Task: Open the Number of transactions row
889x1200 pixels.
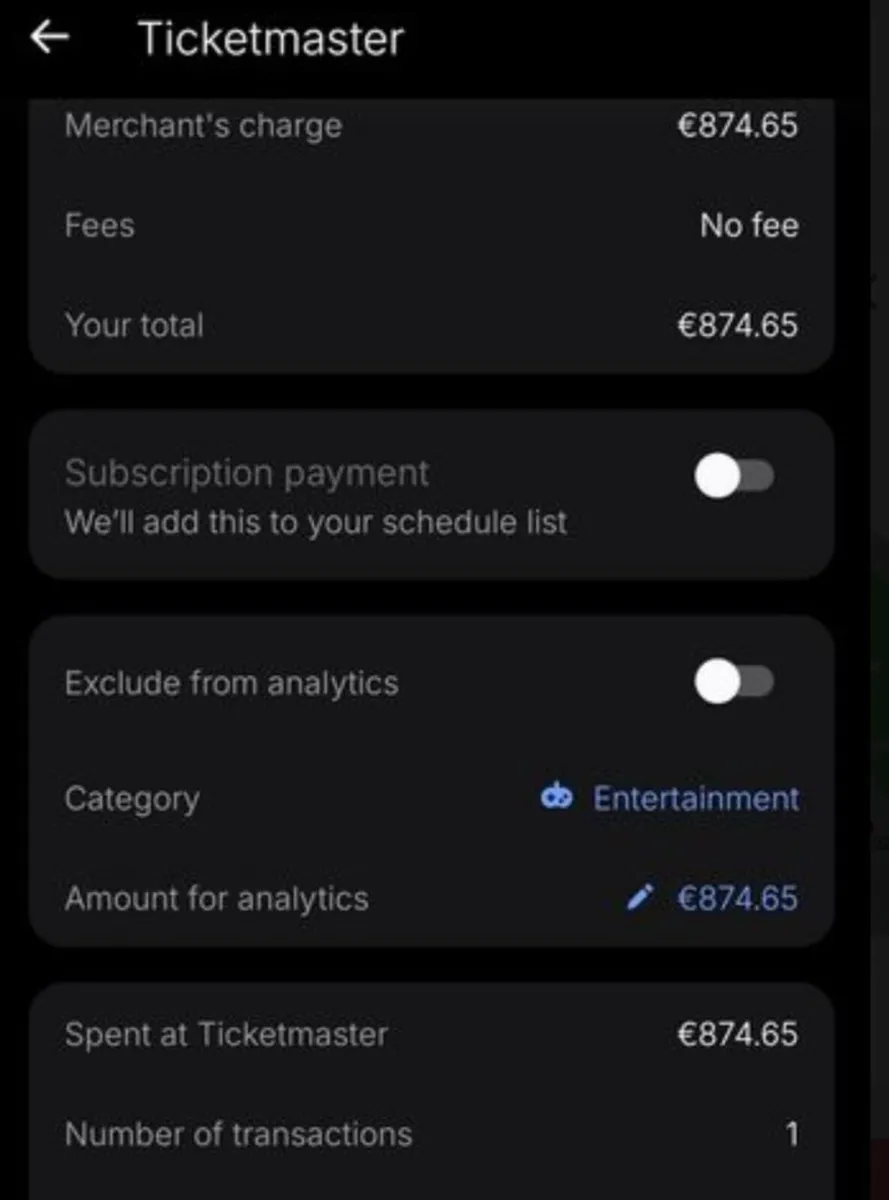Action: 238,1134
